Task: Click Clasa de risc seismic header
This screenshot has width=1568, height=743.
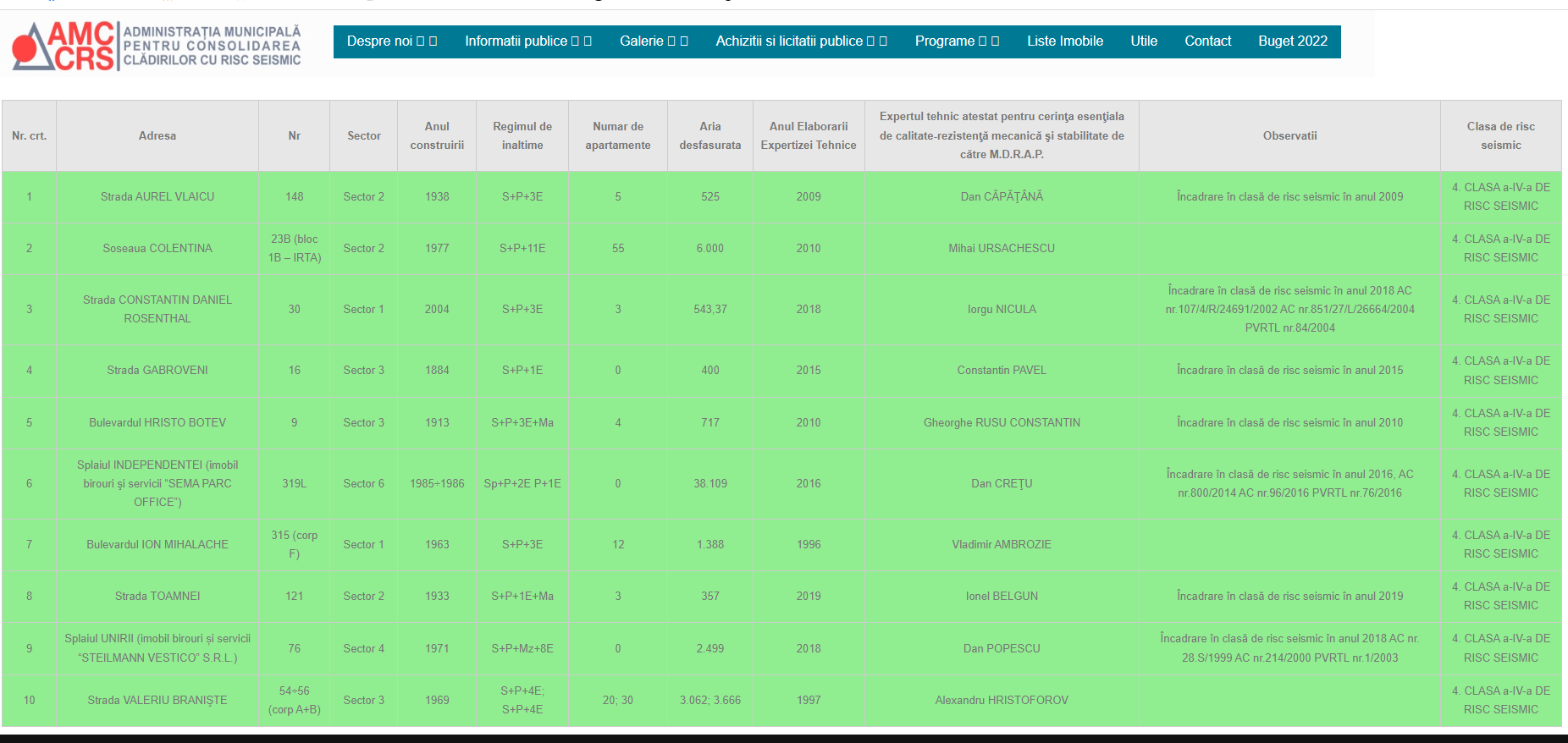Action: click(1501, 135)
